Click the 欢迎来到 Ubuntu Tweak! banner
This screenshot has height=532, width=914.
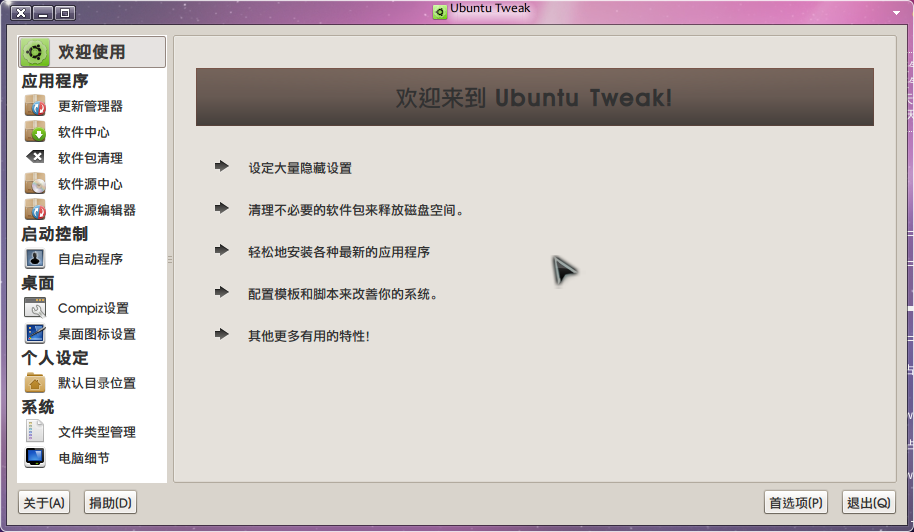pos(535,97)
